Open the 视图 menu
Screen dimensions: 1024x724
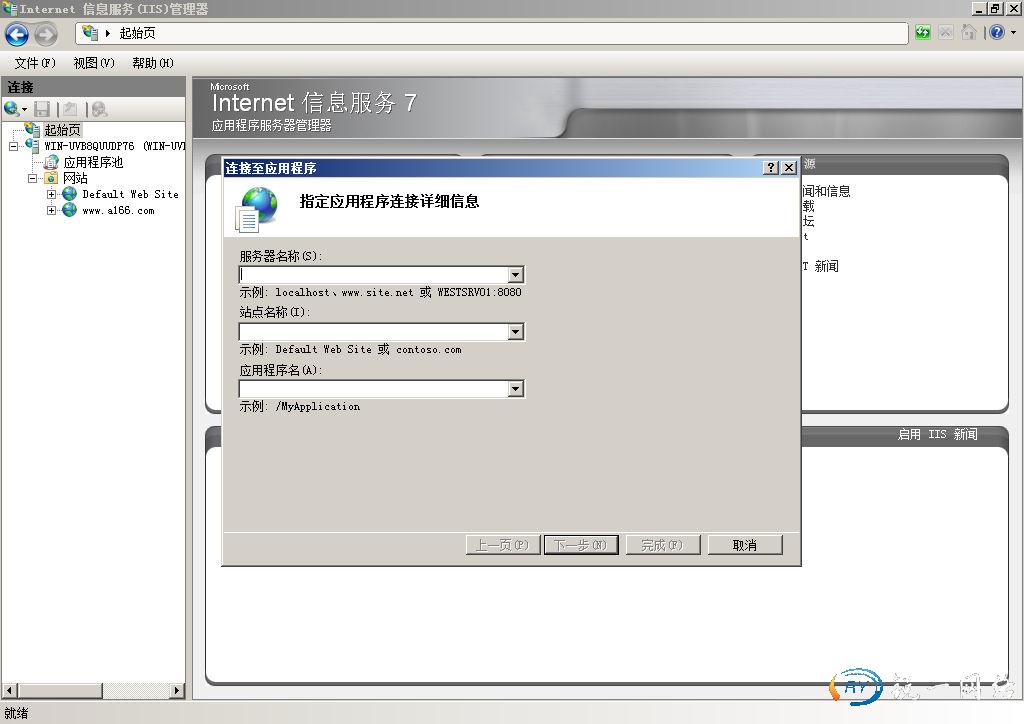(x=92, y=62)
